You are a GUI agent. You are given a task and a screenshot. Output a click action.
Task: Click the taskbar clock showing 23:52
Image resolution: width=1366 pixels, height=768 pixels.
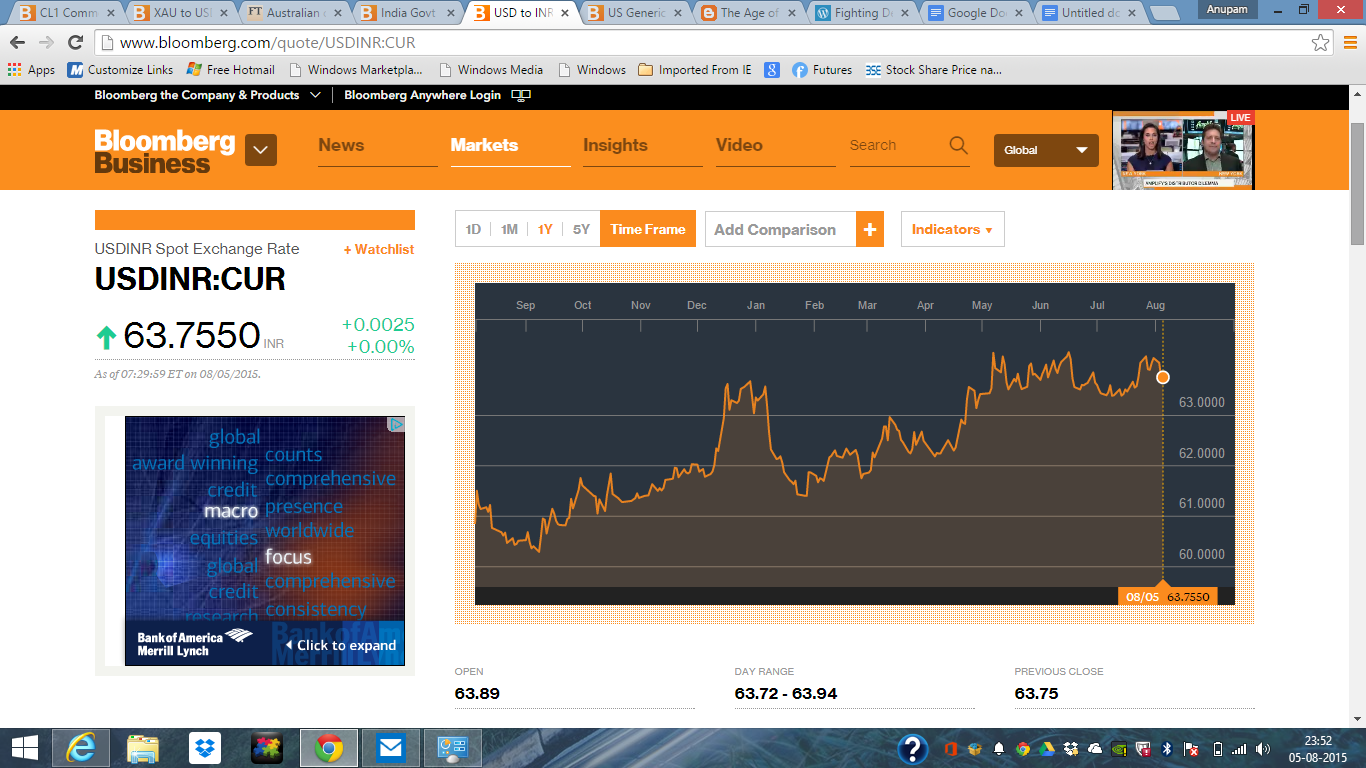point(1317,748)
